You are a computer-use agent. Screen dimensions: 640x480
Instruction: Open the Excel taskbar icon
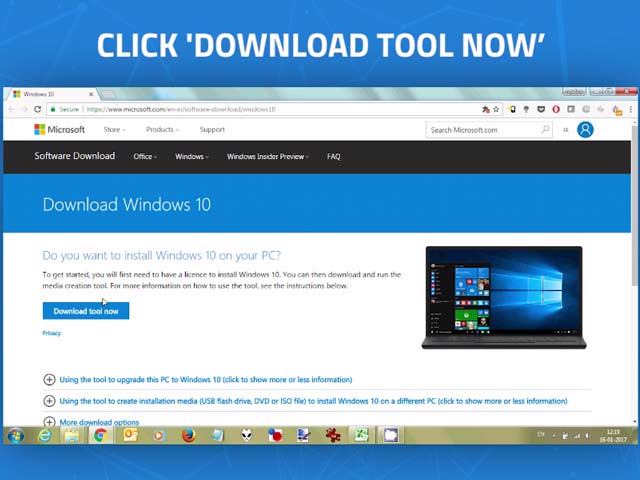361,436
